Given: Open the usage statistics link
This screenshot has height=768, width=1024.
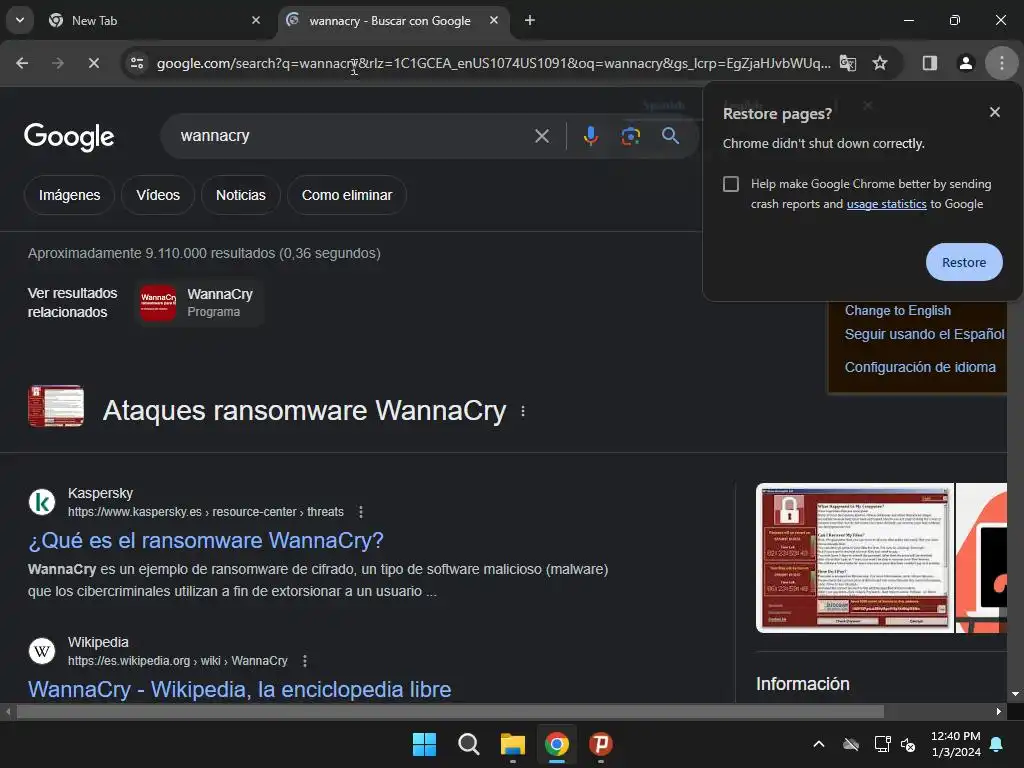Looking at the screenshot, I should click(886, 204).
